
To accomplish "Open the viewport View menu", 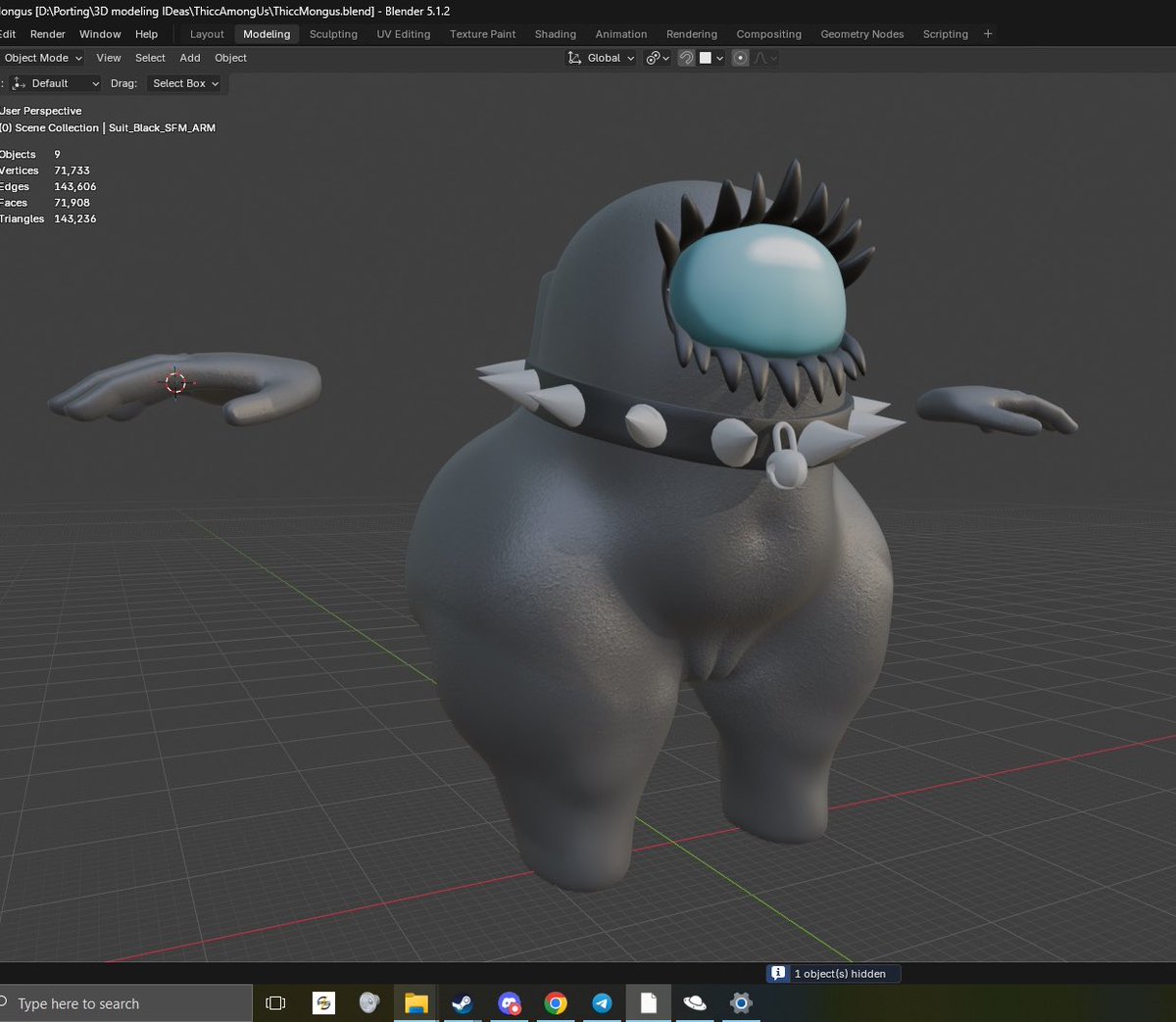I will 109,58.
